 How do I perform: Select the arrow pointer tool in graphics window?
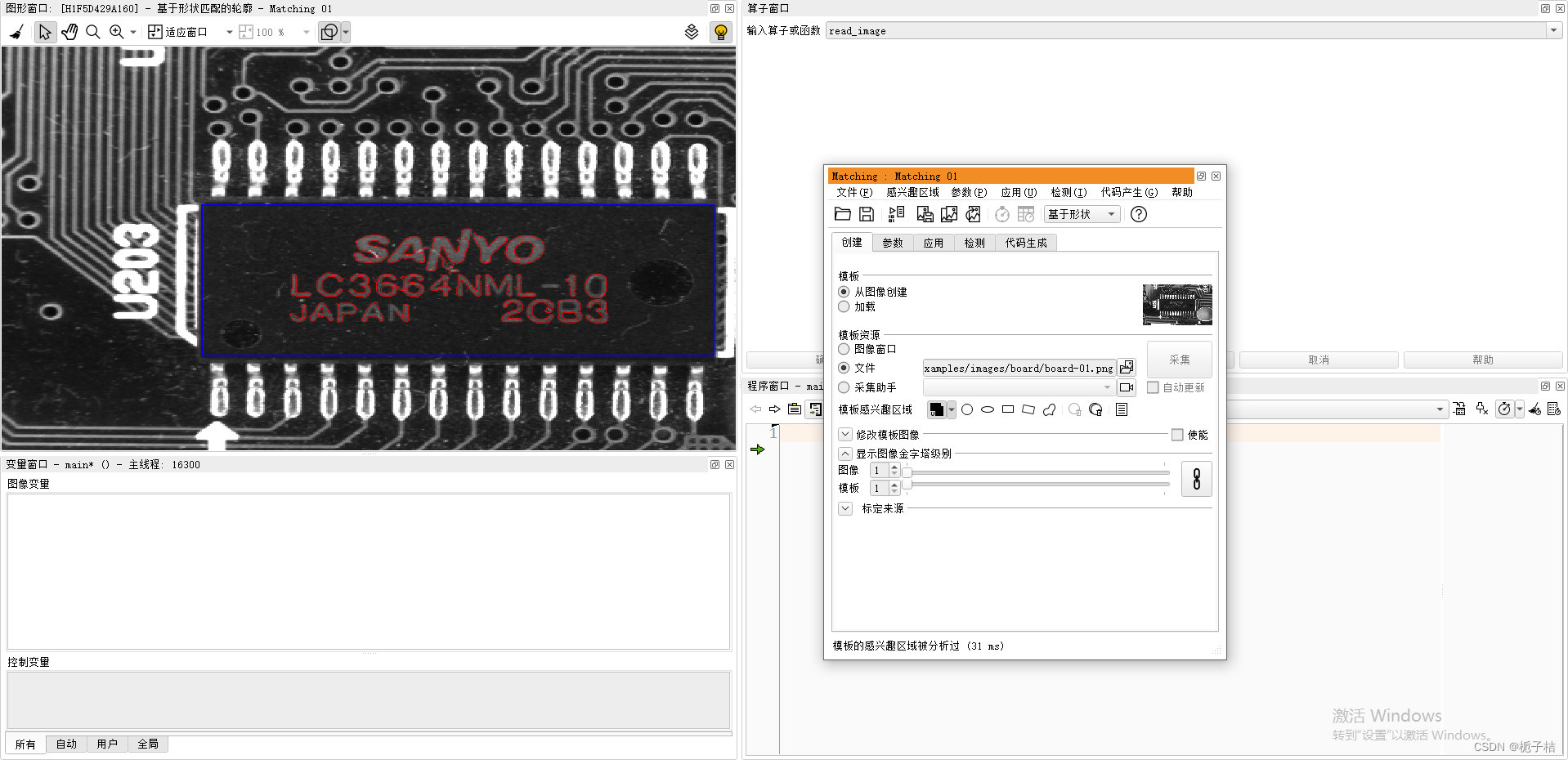[45, 32]
